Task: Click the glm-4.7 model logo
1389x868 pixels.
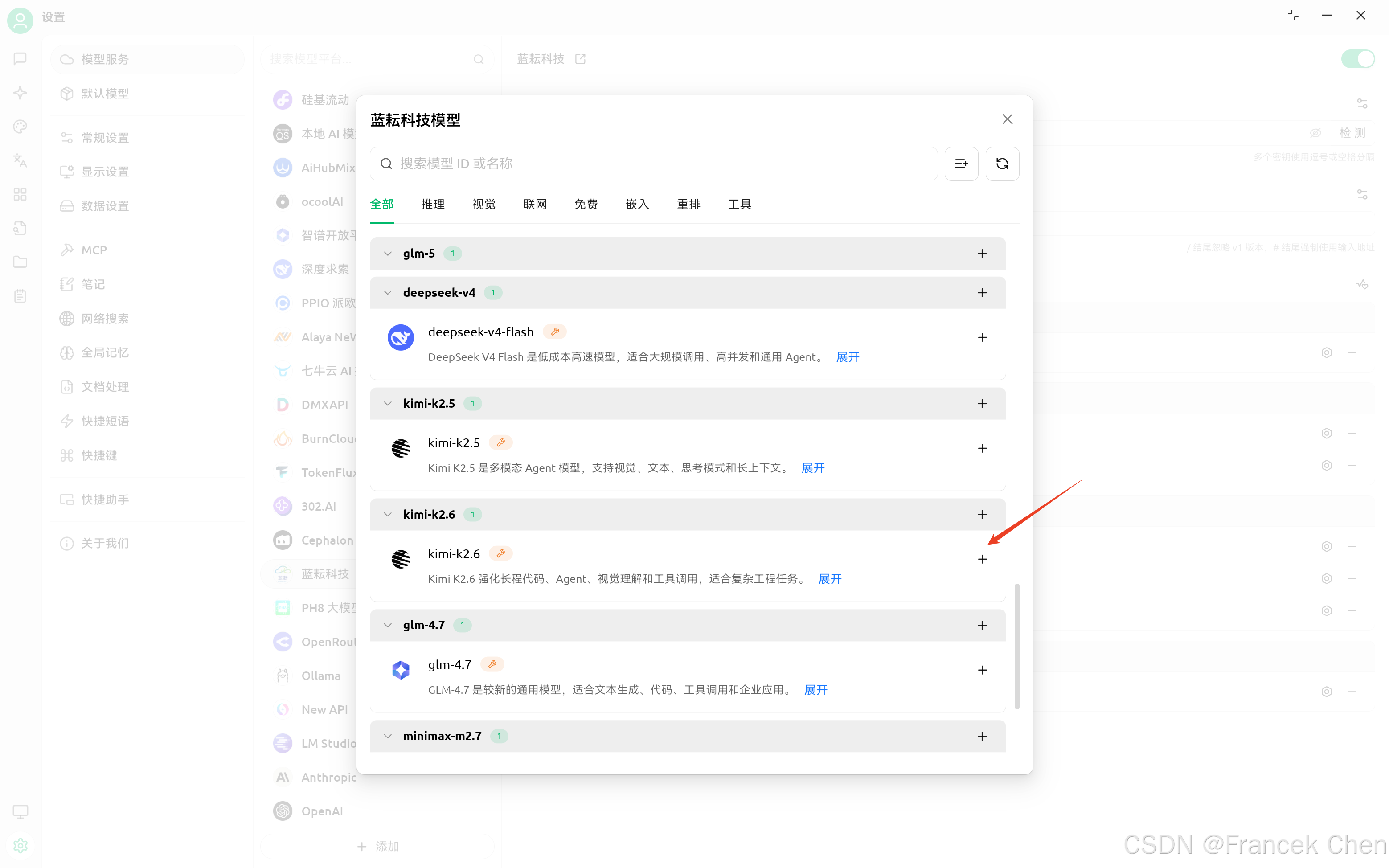Action: coord(401,670)
